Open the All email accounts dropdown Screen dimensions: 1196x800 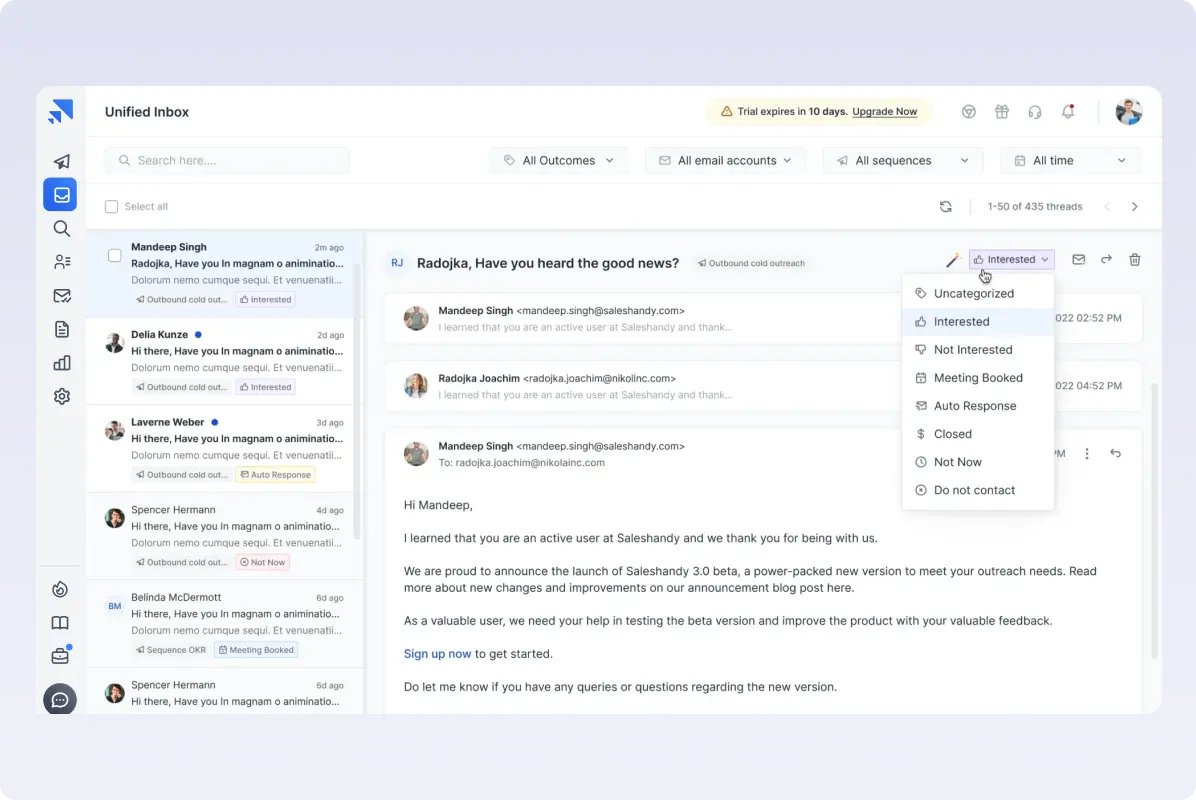click(725, 160)
